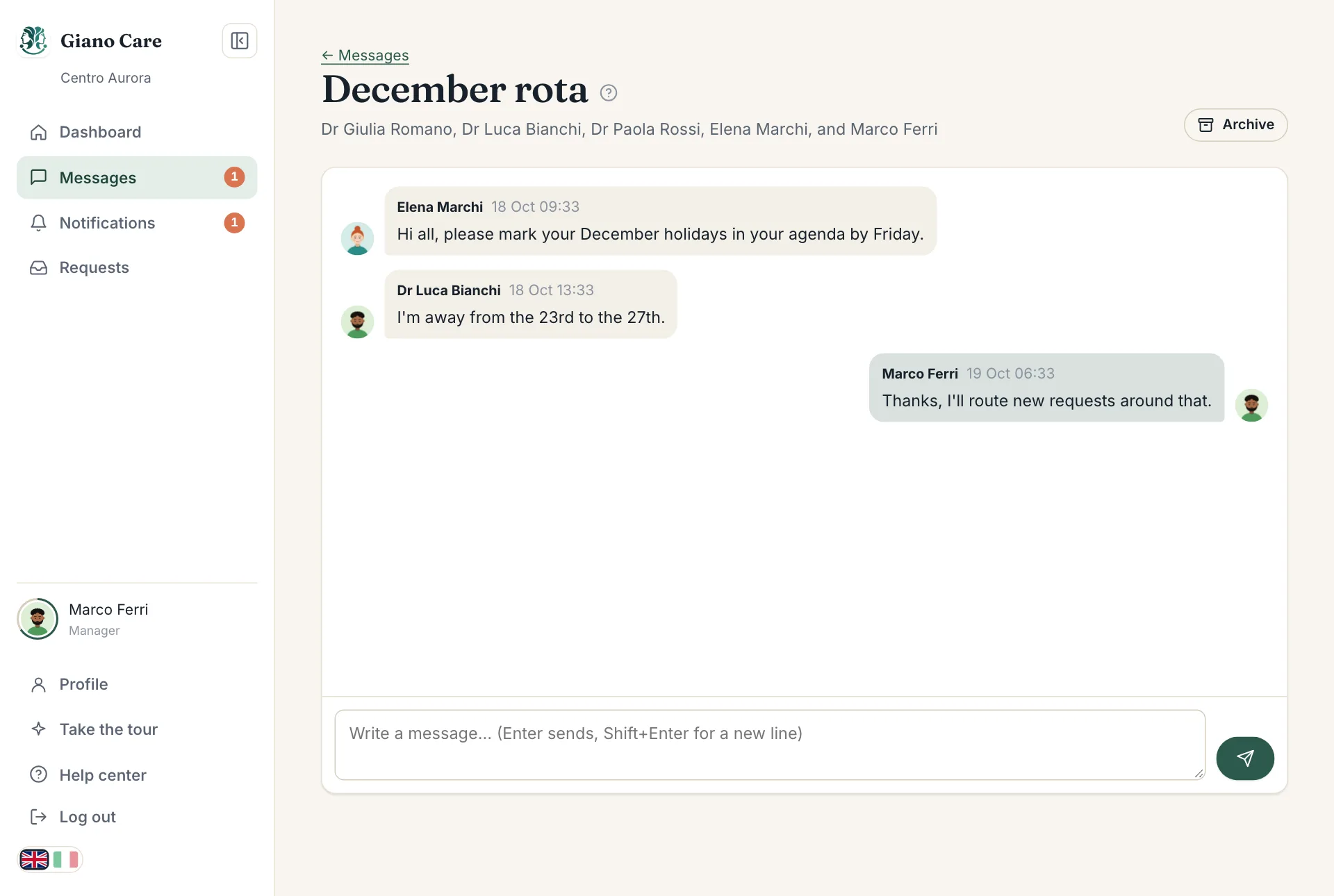Start Take the tour
This screenshot has width=1334, height=896.
pos(137,729)
